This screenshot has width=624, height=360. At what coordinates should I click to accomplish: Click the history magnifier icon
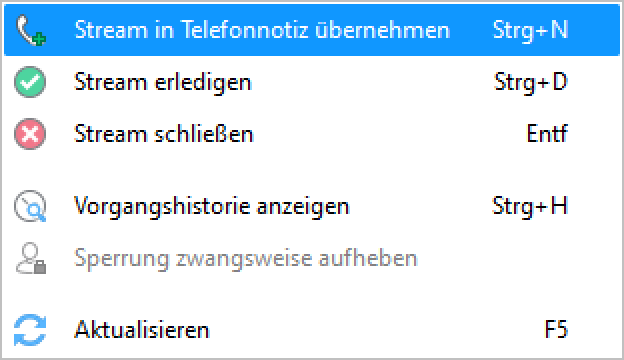30,206
